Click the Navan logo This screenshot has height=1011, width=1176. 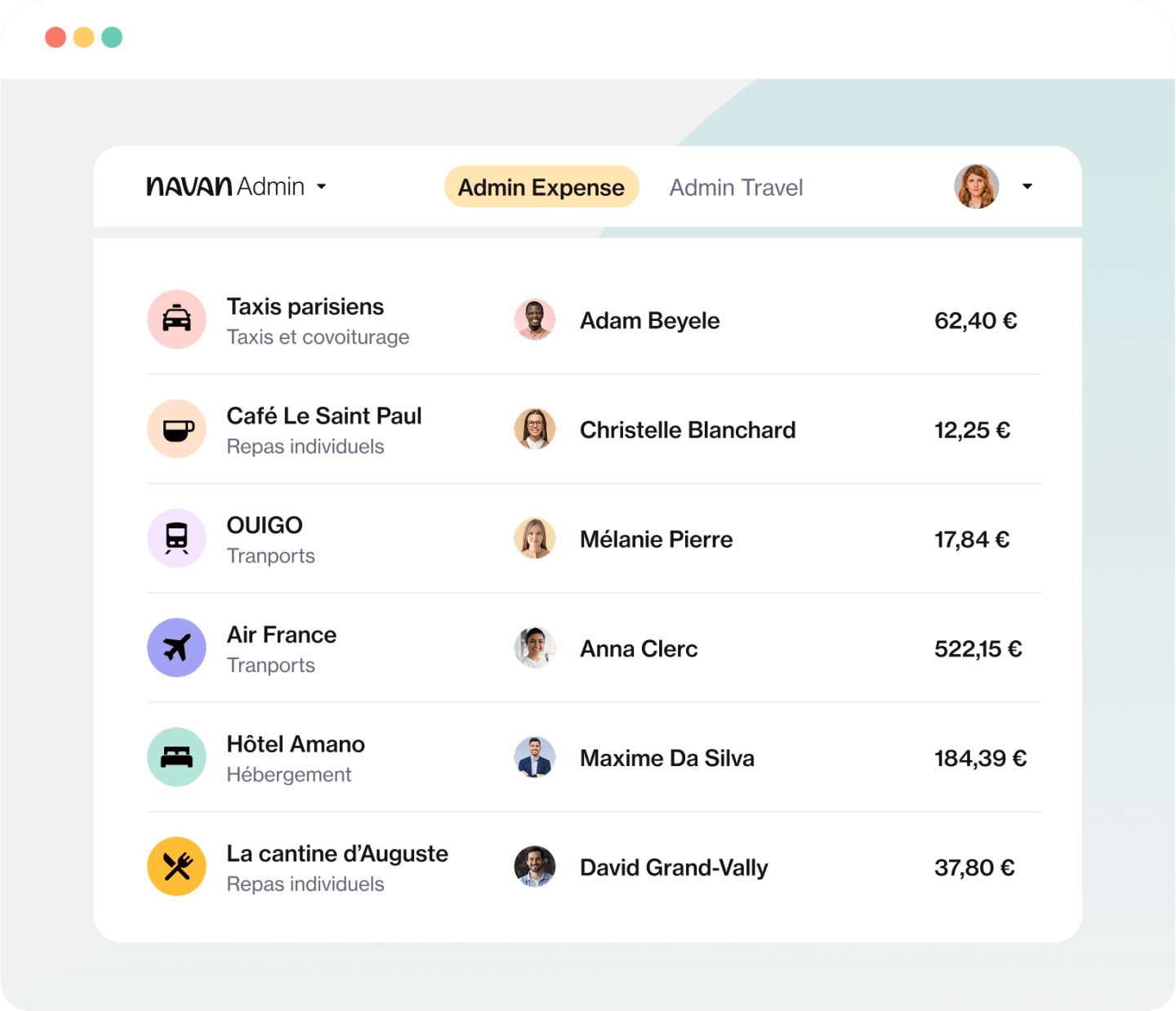pyautogui.click(x=189, y=187)
